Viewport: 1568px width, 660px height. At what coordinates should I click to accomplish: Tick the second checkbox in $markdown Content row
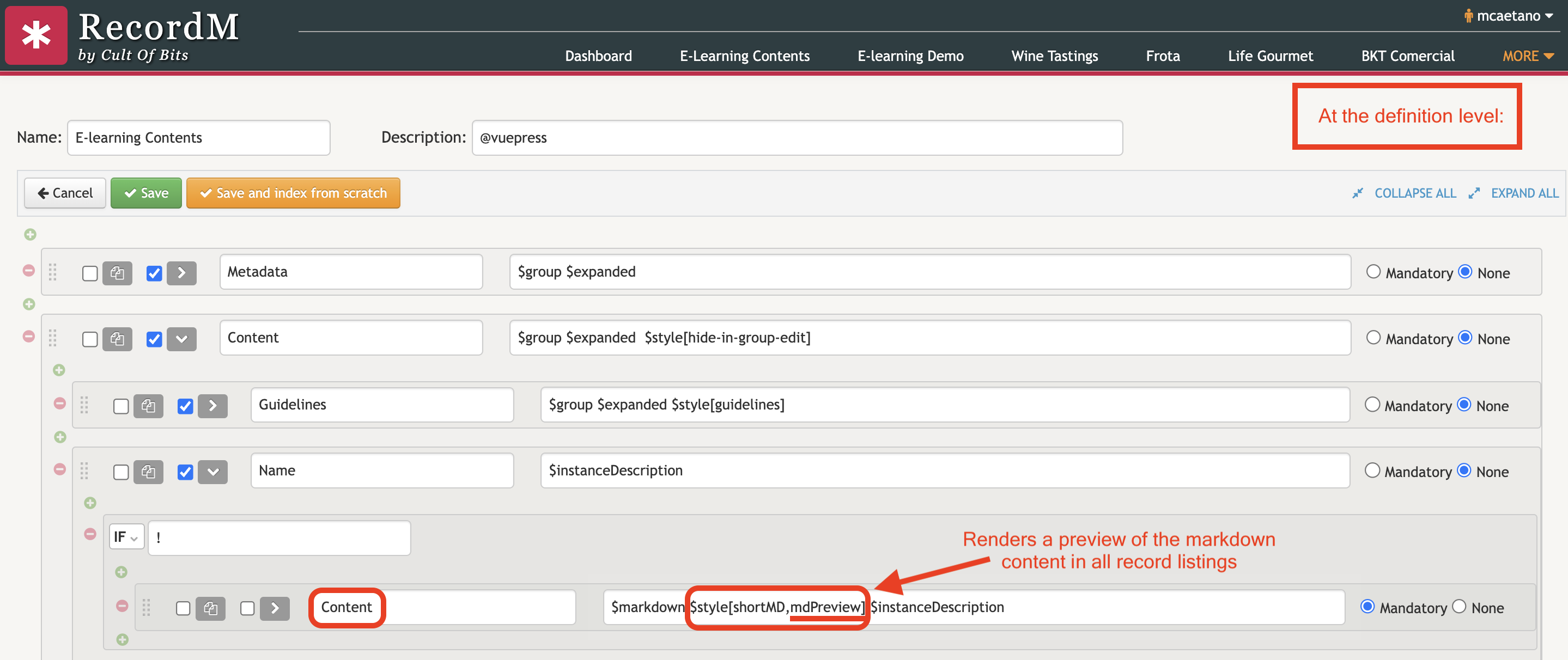[x=247, y=608]
